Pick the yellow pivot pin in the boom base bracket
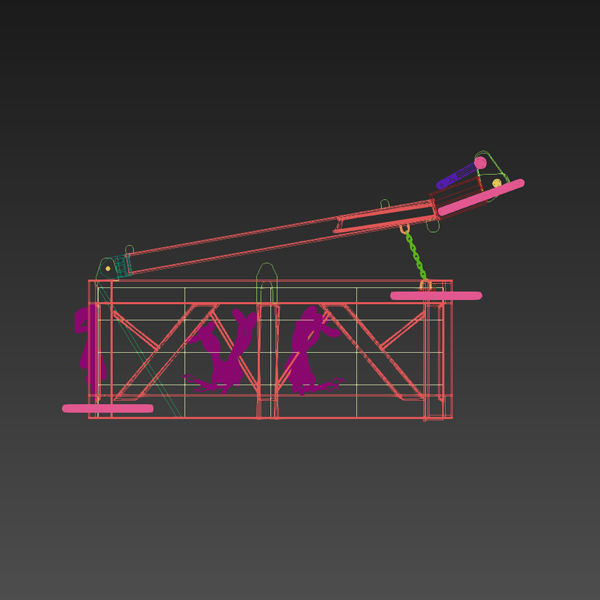Image resolution: width=600 pixels, height=600 pixels. pos(108,269)
